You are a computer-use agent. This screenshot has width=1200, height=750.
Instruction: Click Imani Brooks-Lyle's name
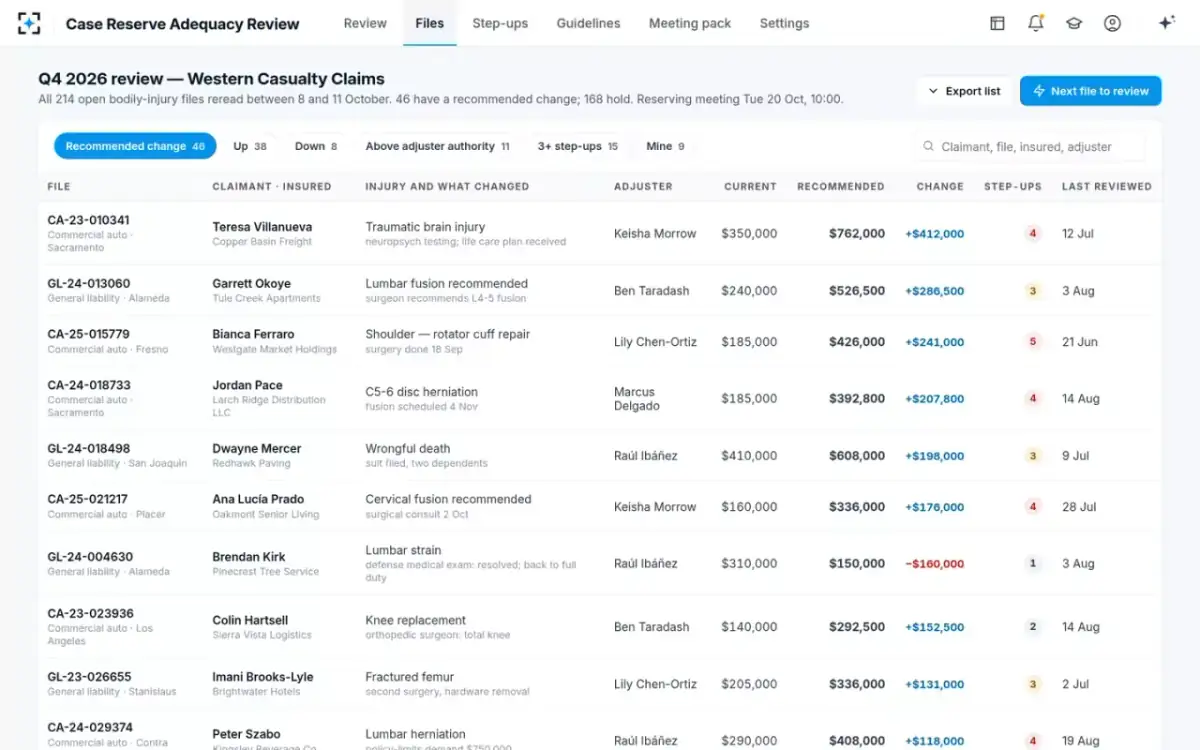click(x=263, y=677)
